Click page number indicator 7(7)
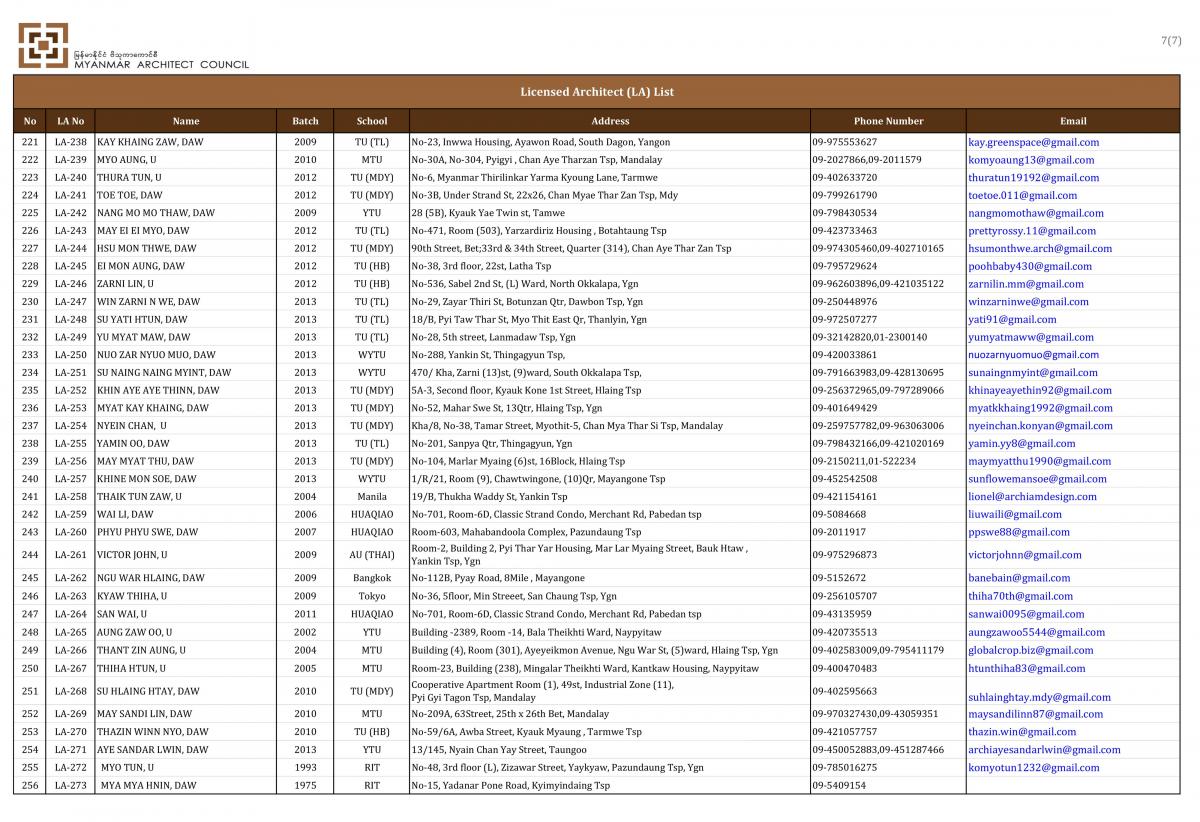The width and height of the screenshot is (1200, 822). (x=1171, y=41)
